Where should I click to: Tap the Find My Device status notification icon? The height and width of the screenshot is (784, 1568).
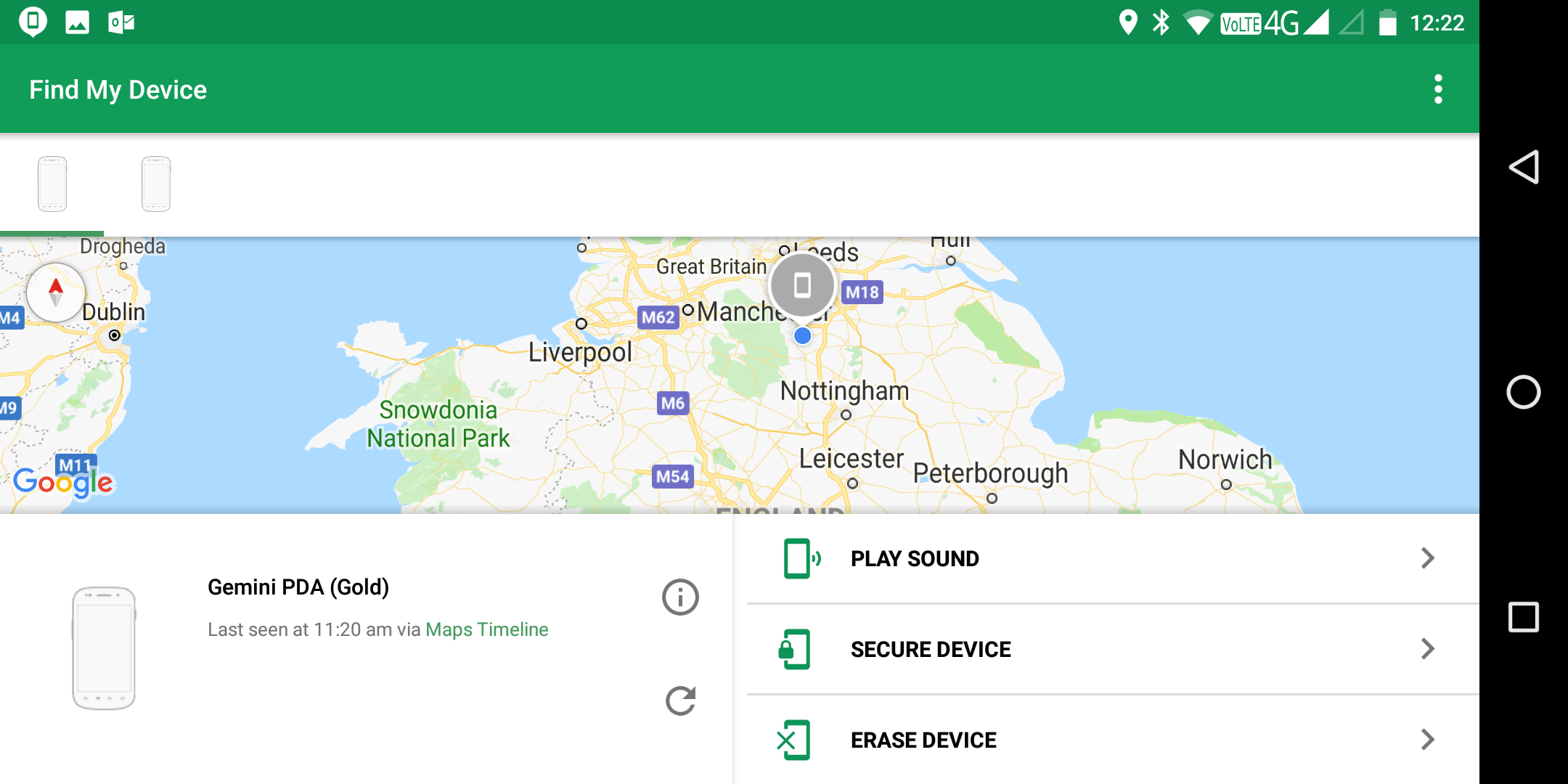coord(33,22)
